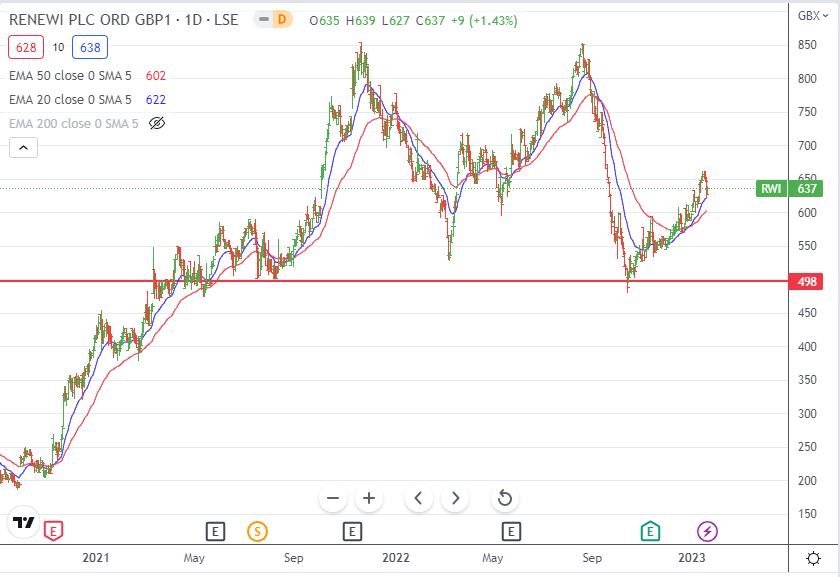Viewport: 840px width, 577px height.
Task: Click the RWI symbol price tag
Action: pyautogui.click(x=771, y=189)
